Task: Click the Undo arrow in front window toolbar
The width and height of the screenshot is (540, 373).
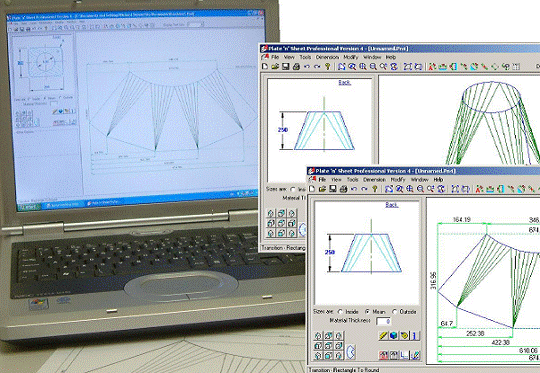Action: pyautogui.click(x=354, y=189)
